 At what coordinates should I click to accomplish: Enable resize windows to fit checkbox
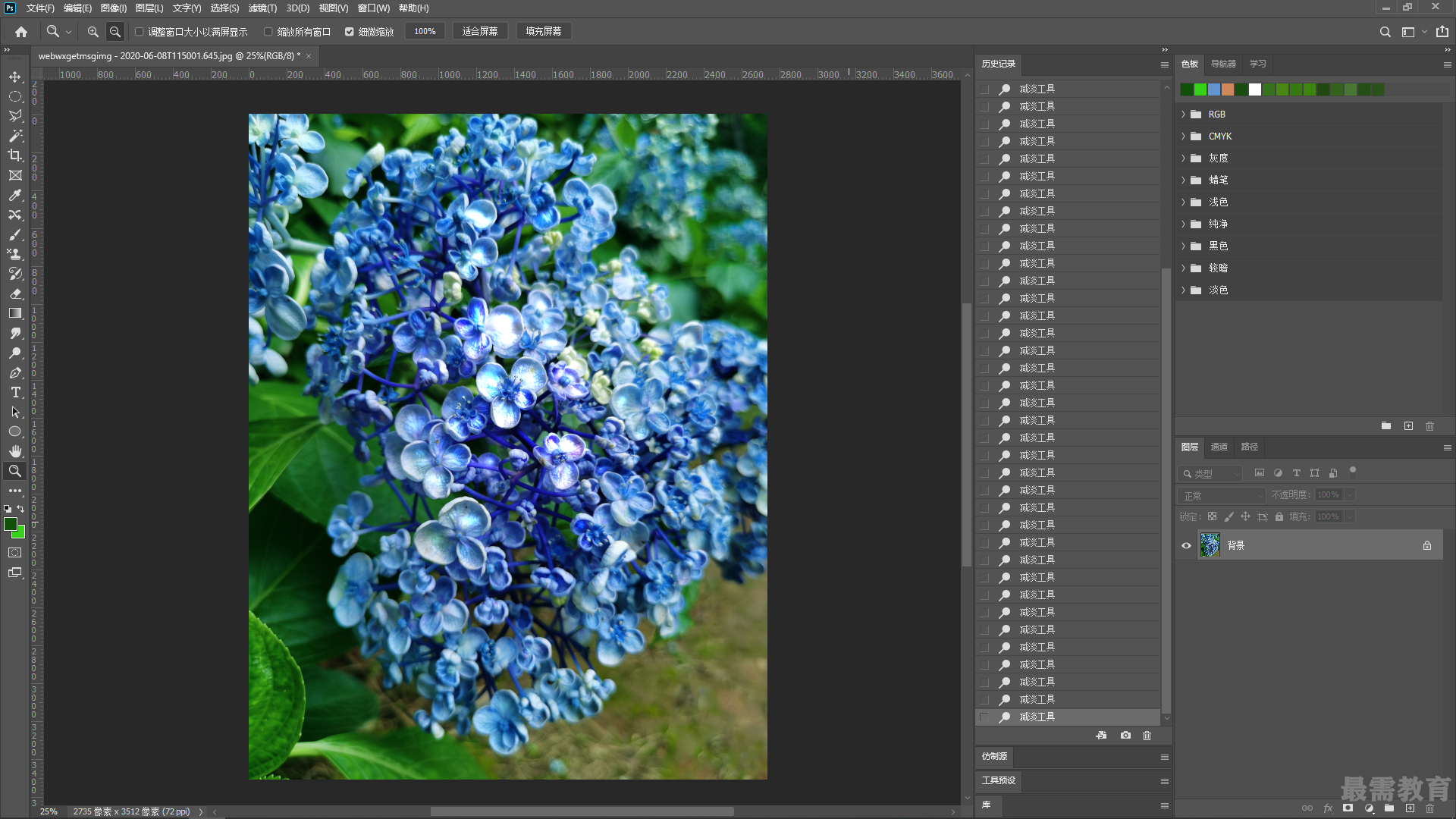click(140, 32)
